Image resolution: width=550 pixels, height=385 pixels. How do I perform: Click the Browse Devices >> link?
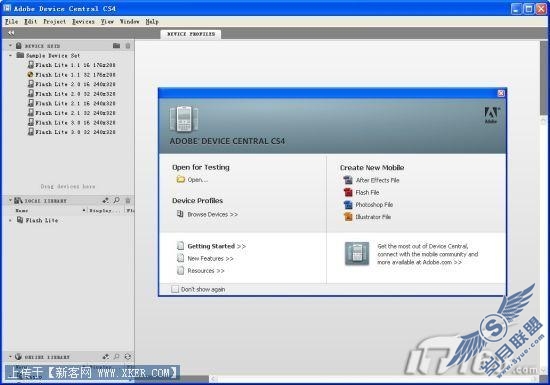pos(213,214)
